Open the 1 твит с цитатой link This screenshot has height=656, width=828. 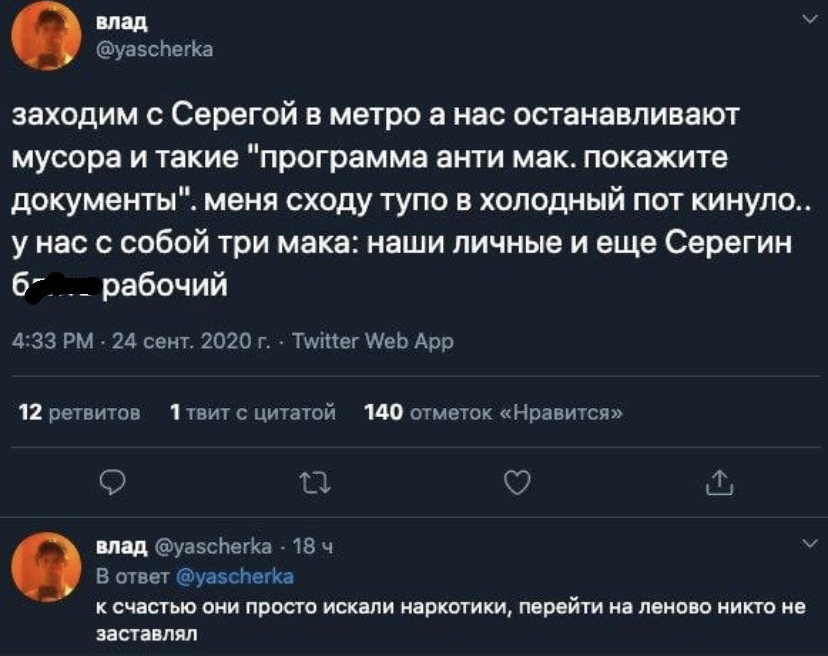252,411
